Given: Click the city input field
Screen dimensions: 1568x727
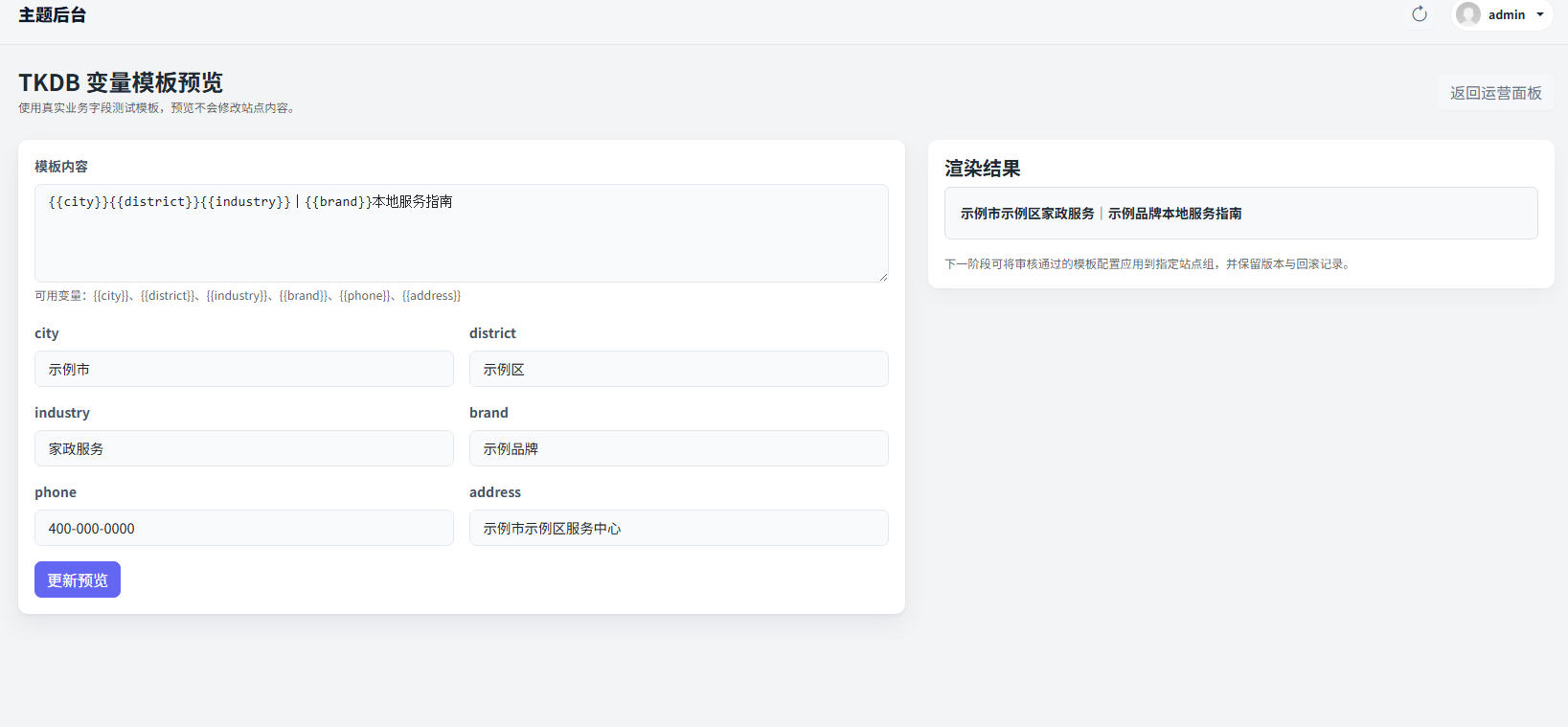Looking at the screenshot, I should [x=244, y=369].
